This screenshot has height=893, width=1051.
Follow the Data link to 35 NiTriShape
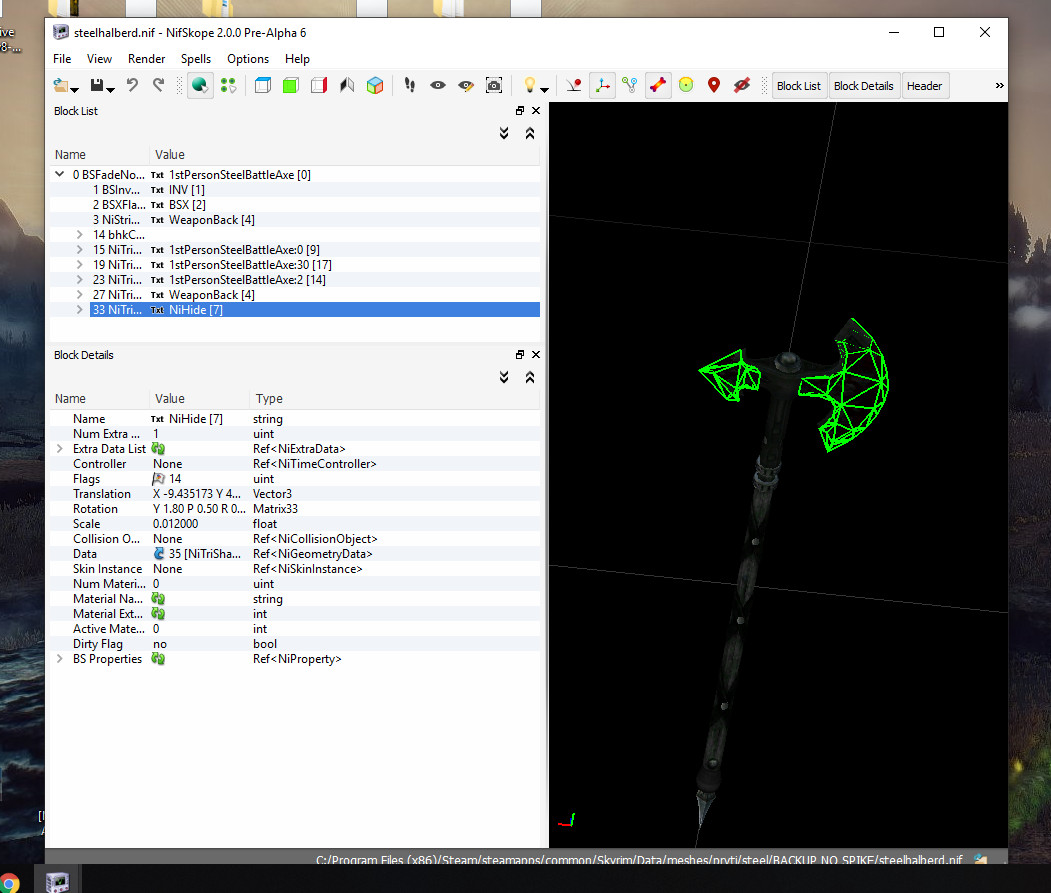pos(159,554)
